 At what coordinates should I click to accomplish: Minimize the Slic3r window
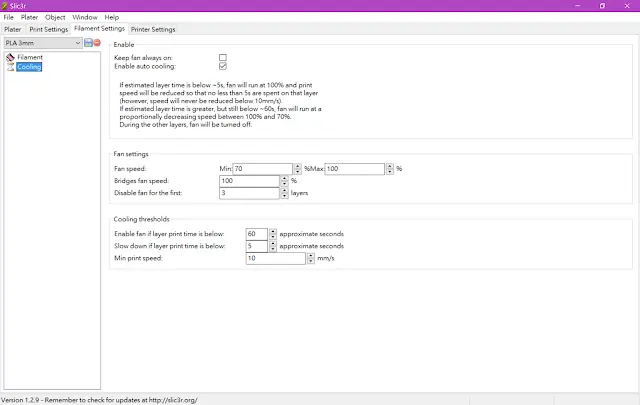tap(578, 6)
